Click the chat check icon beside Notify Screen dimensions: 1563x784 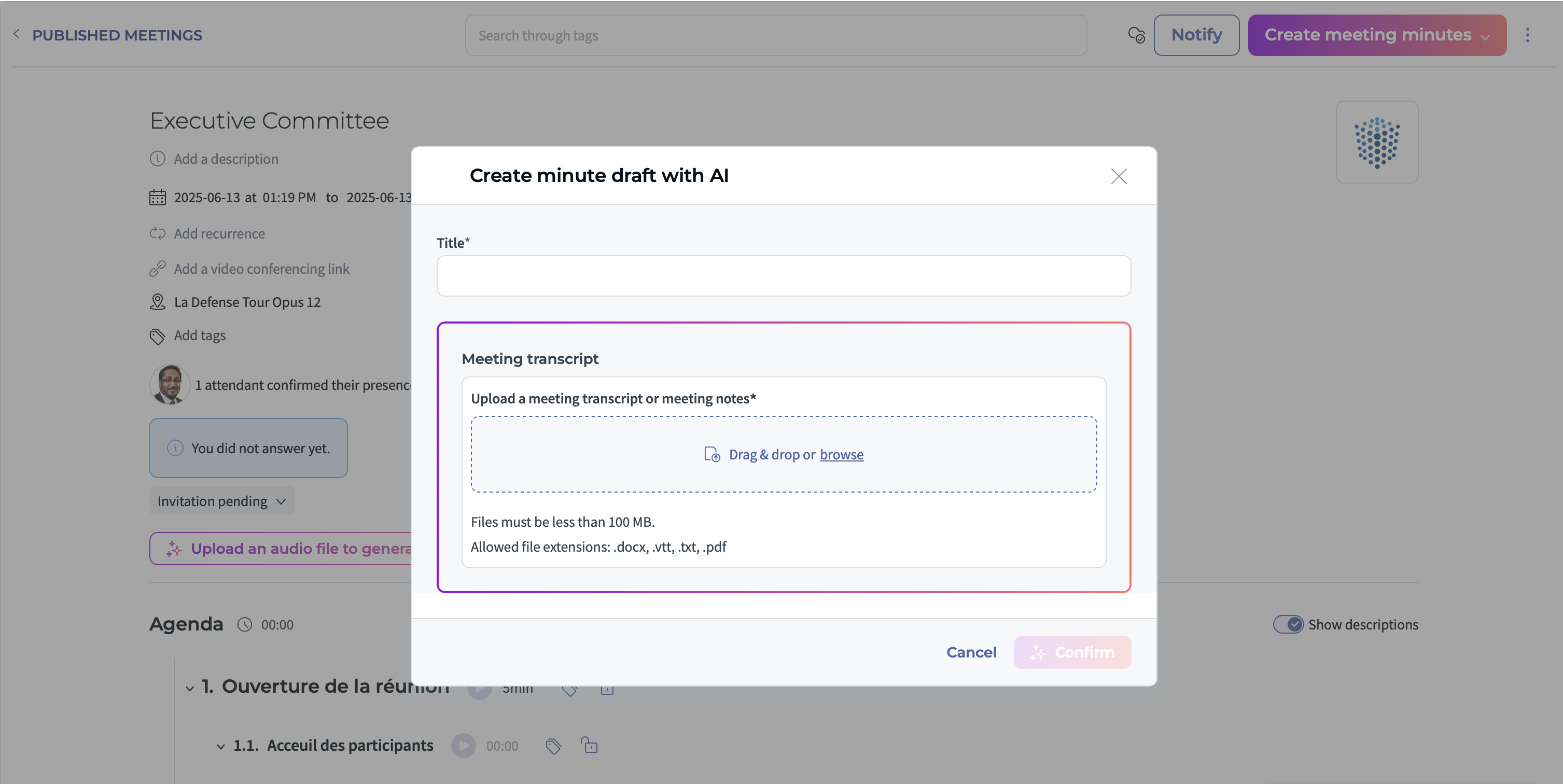click(x=1136, y=35)
